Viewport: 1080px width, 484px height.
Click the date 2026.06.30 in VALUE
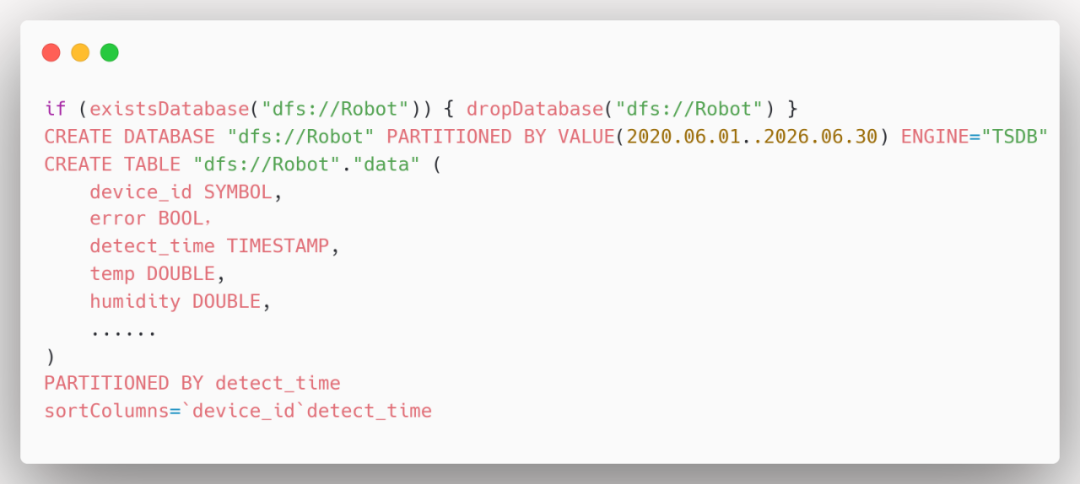[x=820, y=136]
